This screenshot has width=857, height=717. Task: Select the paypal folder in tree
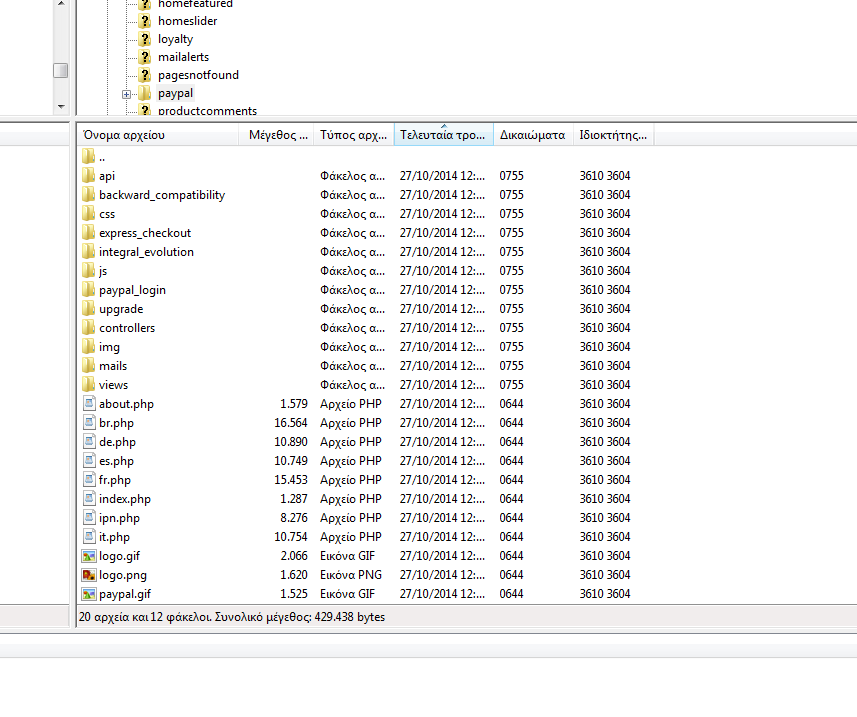click(175, 93)
